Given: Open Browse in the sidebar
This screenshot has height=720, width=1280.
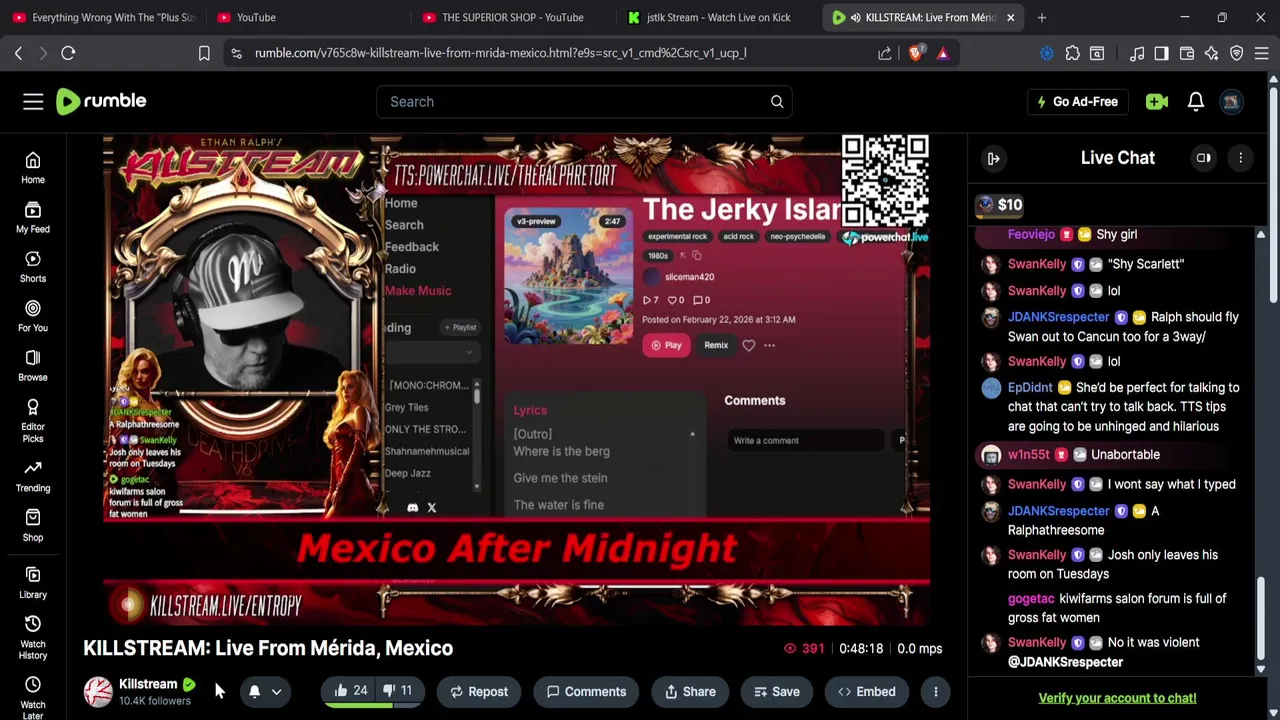Looking at the screenshot, I should point(33,365).
